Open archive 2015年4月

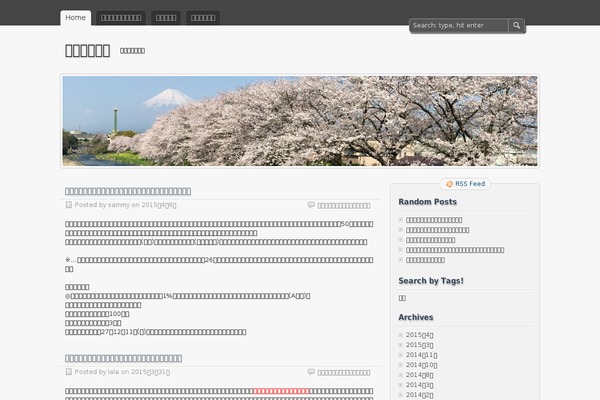coord(419,335)
